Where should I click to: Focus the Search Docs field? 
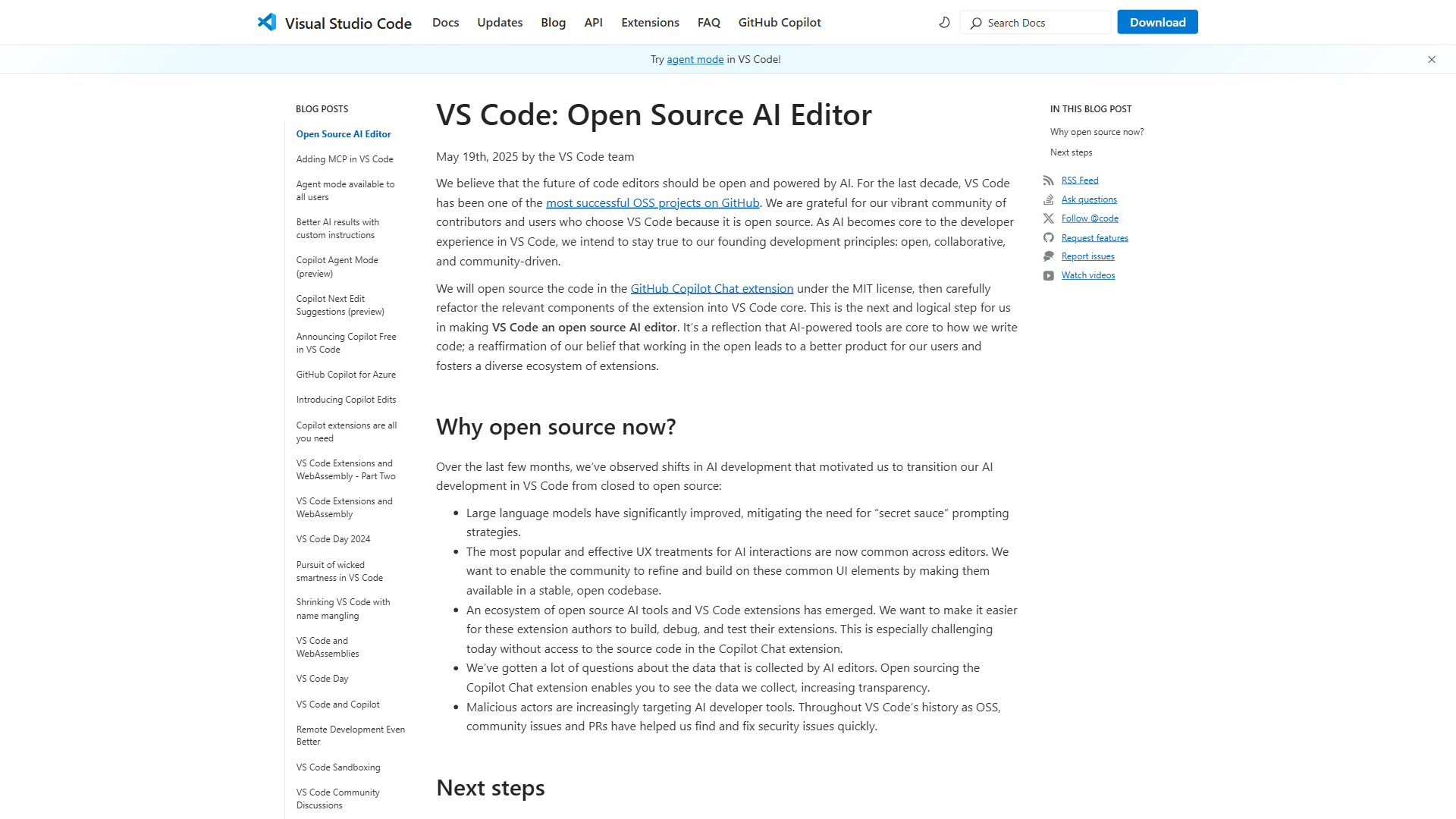pyautogui.click(x=1035, y=23)
